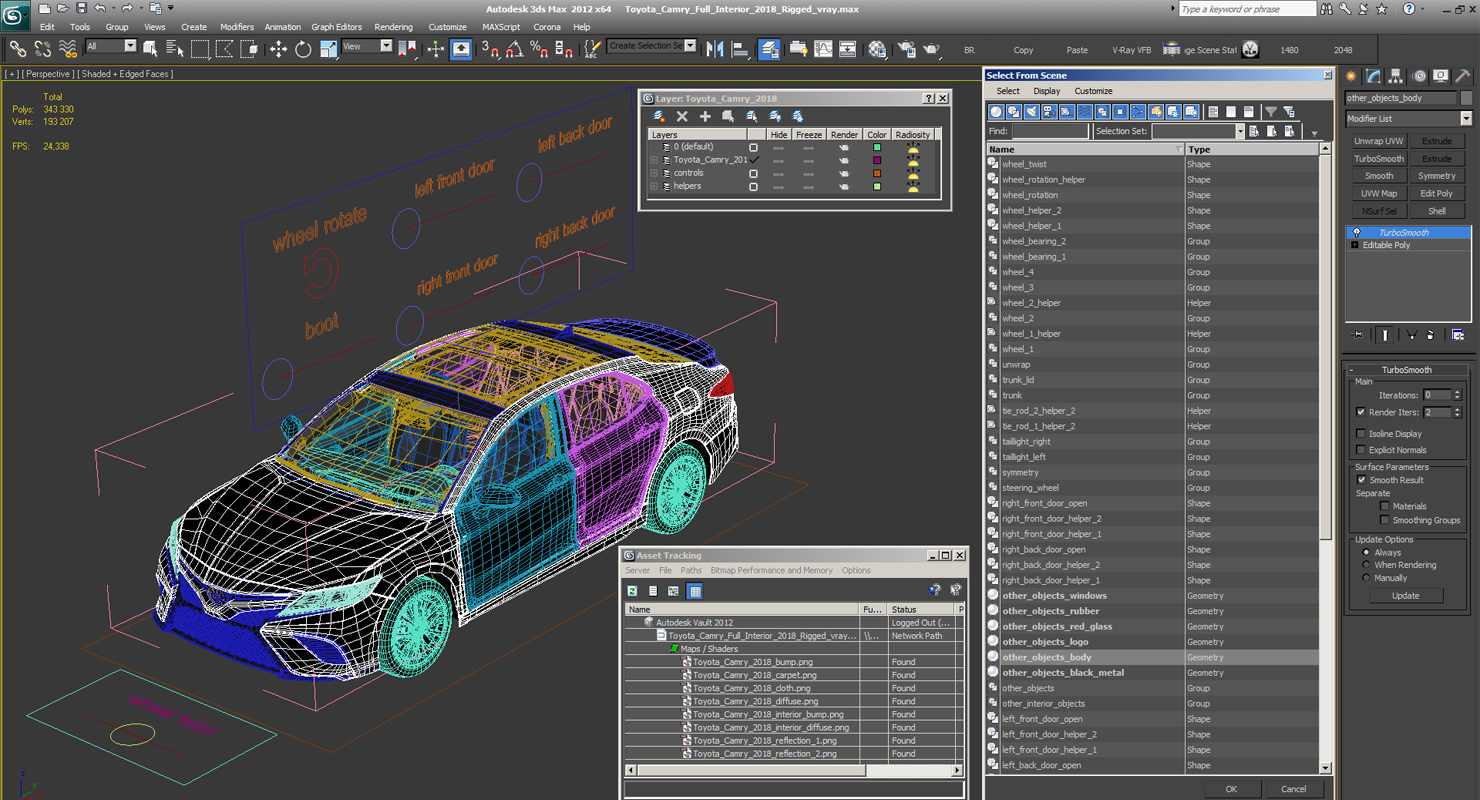
Task: Toggle Display Lights filter in Select From Scene
Action: click(x=1031, y=112)
